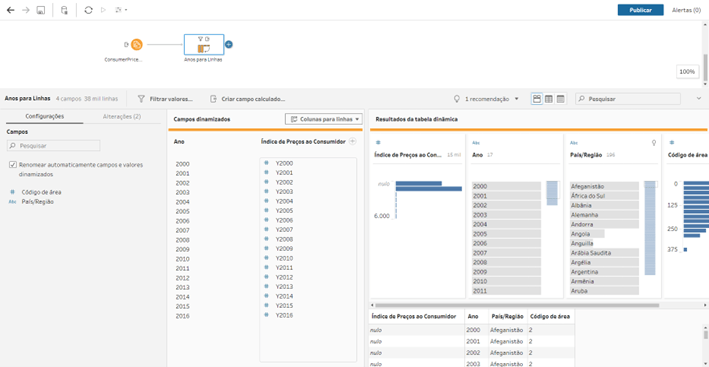
Task: Click the back arrow icon
Action: tap(11, 10)
